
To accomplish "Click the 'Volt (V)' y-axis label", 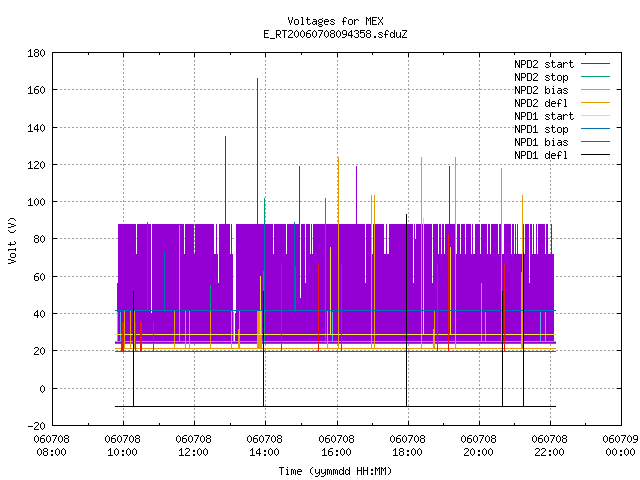I will coord(13,240).
